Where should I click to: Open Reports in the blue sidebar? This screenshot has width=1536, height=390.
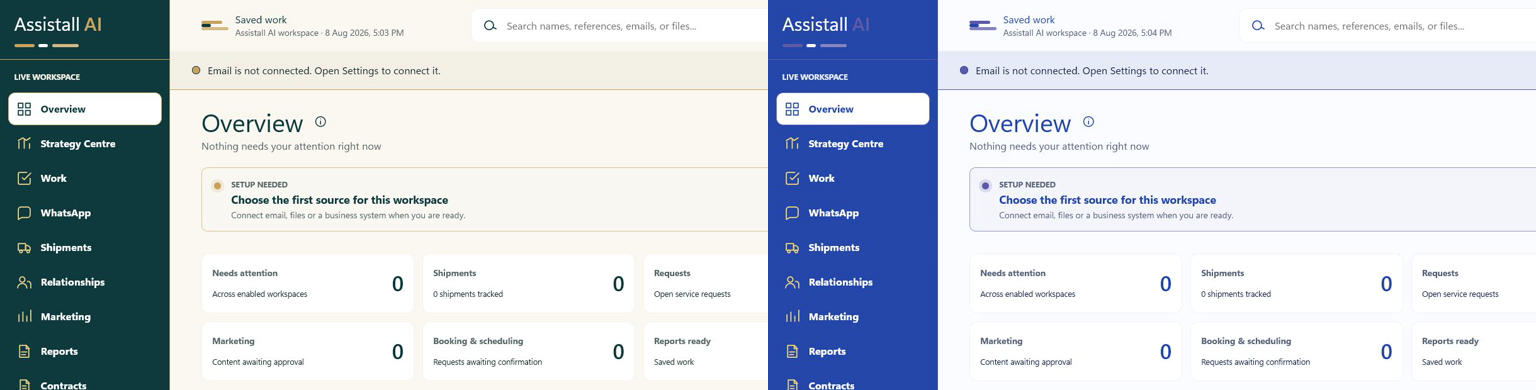click(853, 351)
